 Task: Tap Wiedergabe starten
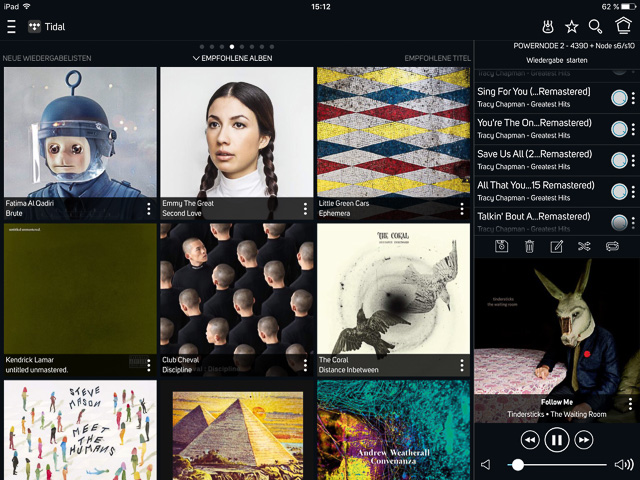tap(557, 60)
